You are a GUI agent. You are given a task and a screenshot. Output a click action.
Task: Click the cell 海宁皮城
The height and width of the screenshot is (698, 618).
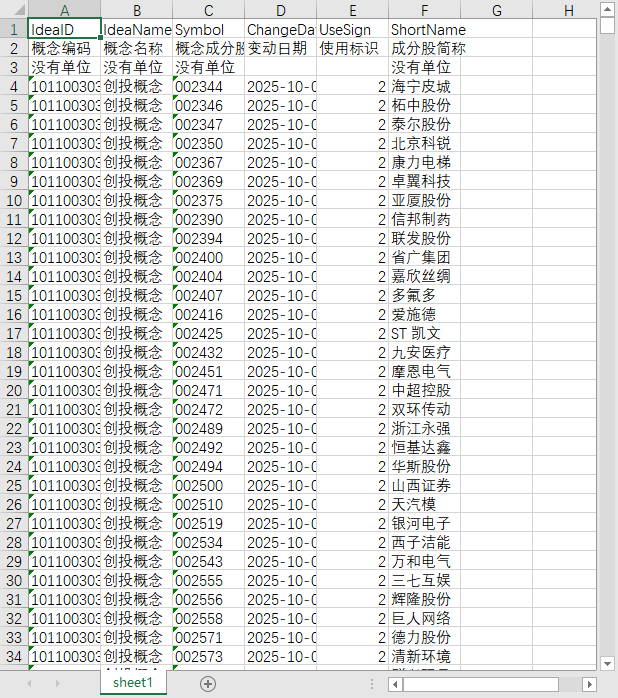coord(424,86)
